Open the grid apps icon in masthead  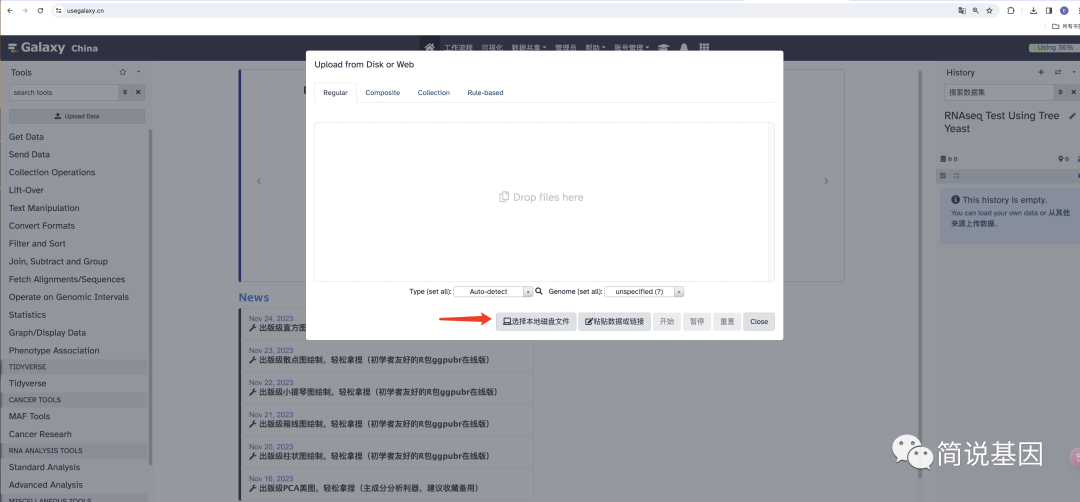click(x=704, y=48)
